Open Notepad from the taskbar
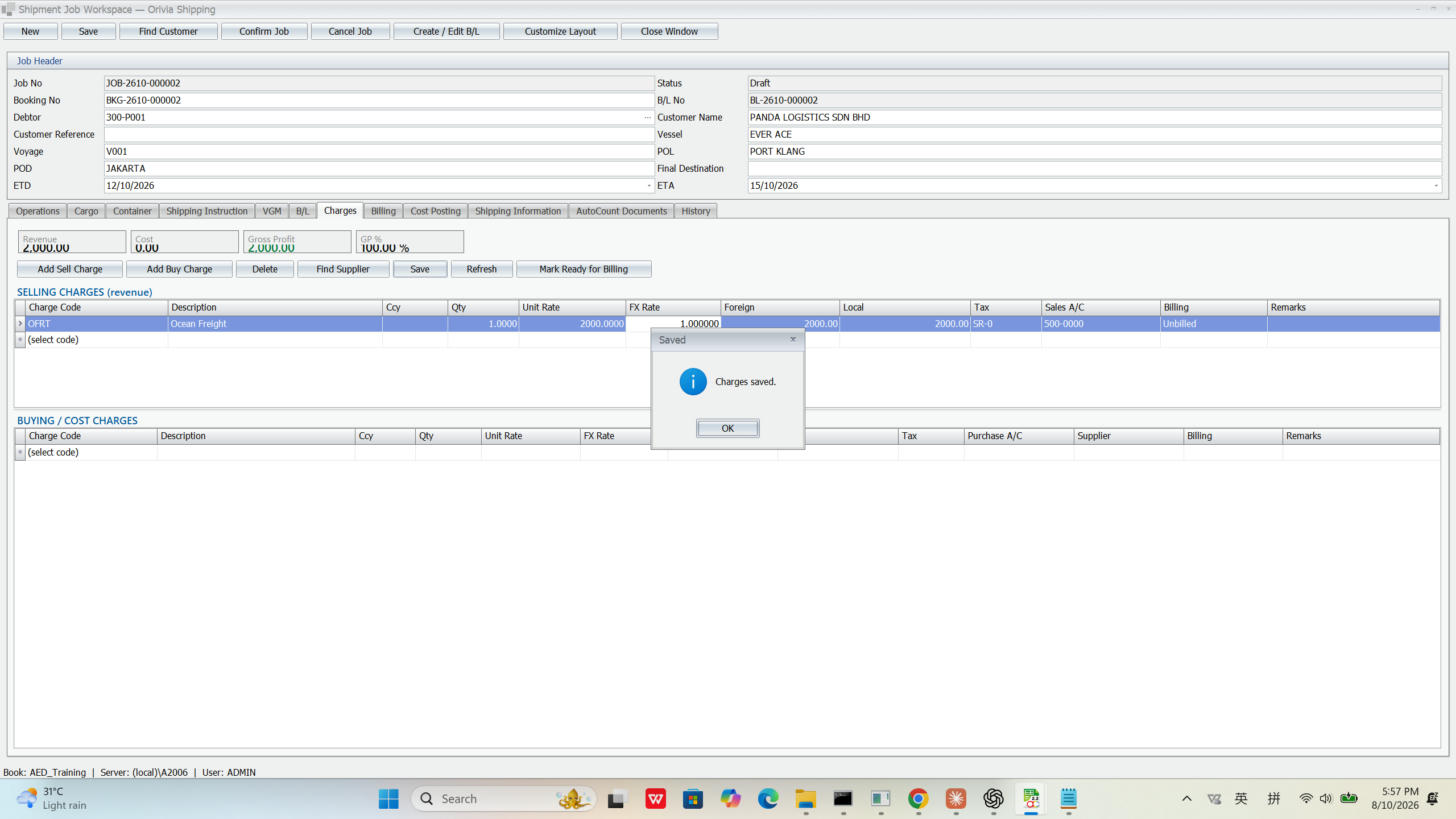 (x=1068, y=798)
